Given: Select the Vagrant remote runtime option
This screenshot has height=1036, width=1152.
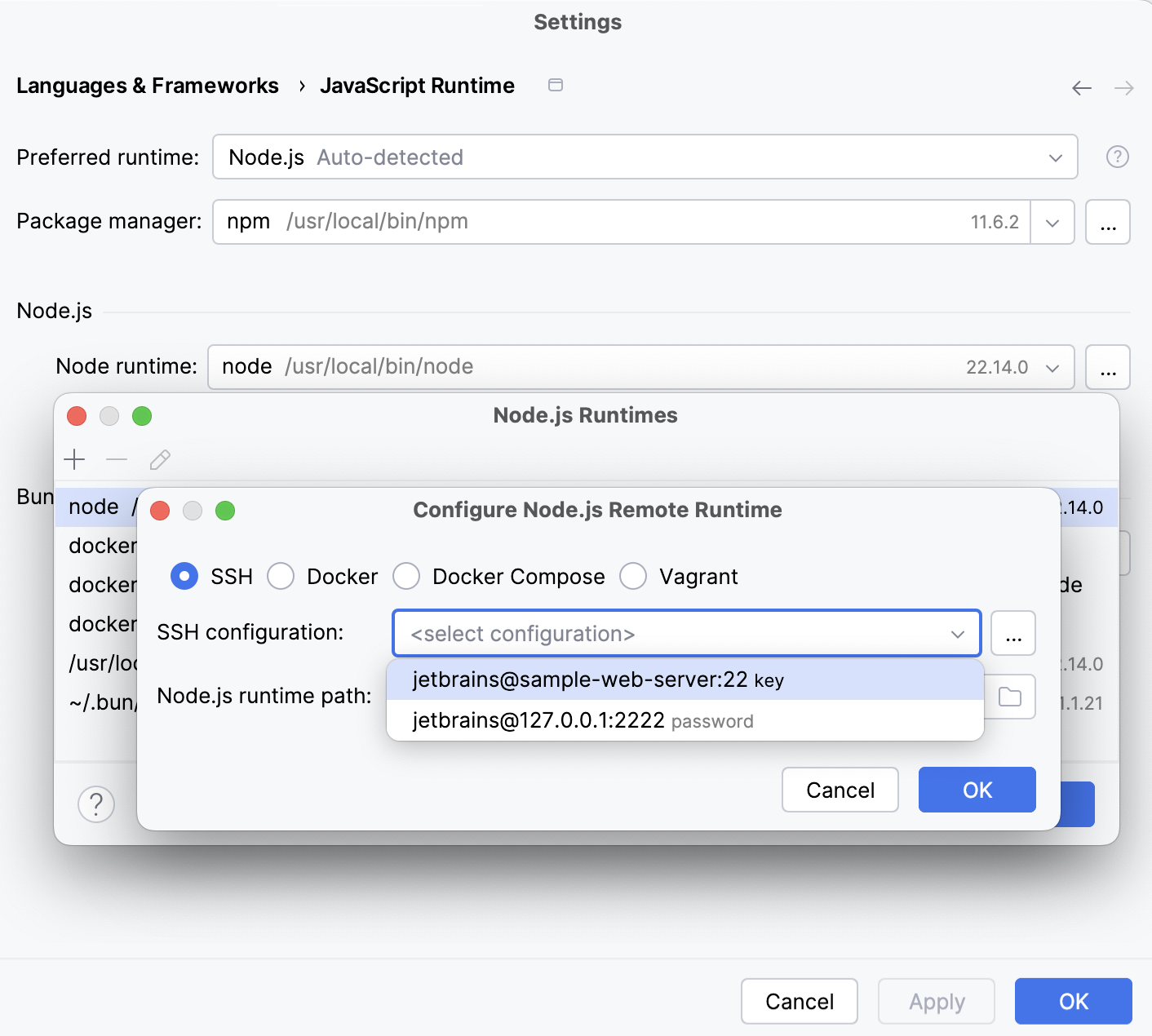Looking at the screenshot, I should coord(633,576).
